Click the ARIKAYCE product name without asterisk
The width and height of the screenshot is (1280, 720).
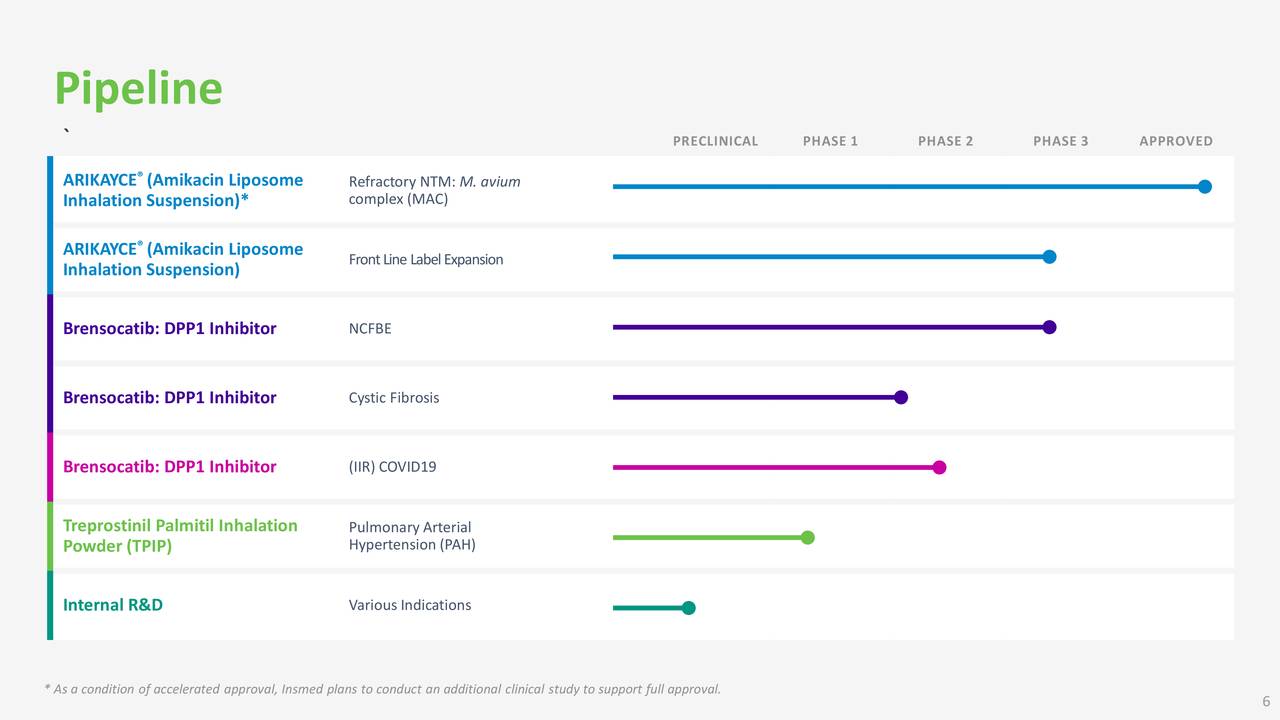point(183,259)
